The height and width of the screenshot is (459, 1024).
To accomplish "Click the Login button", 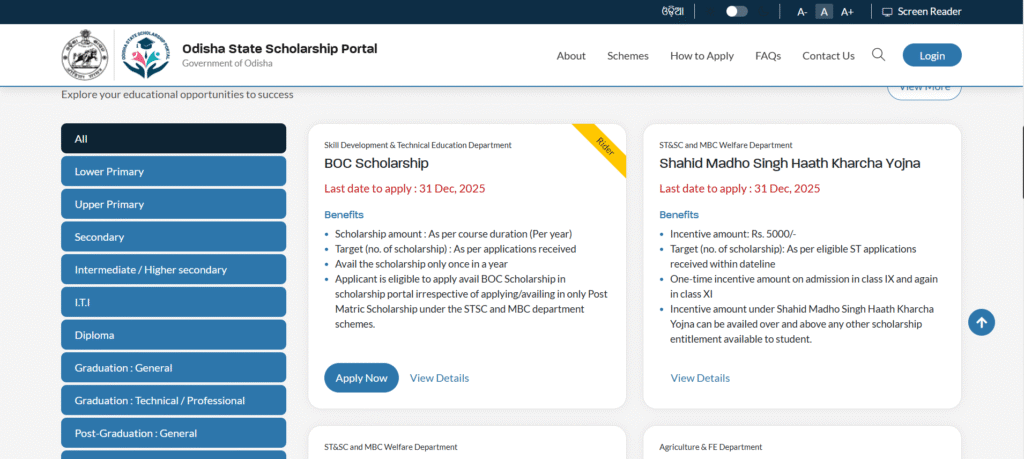I will tap(931, 55).
